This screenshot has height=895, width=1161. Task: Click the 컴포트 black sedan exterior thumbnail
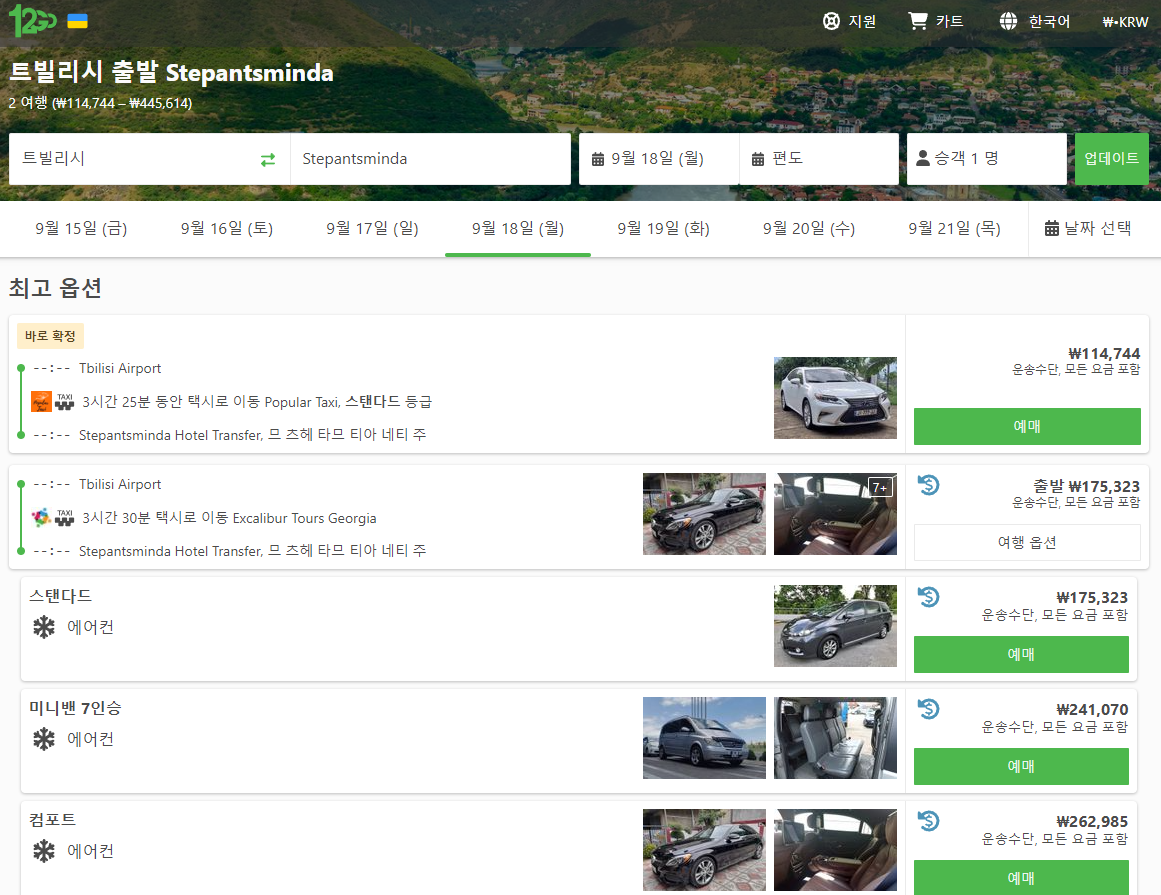click(704, 850)
